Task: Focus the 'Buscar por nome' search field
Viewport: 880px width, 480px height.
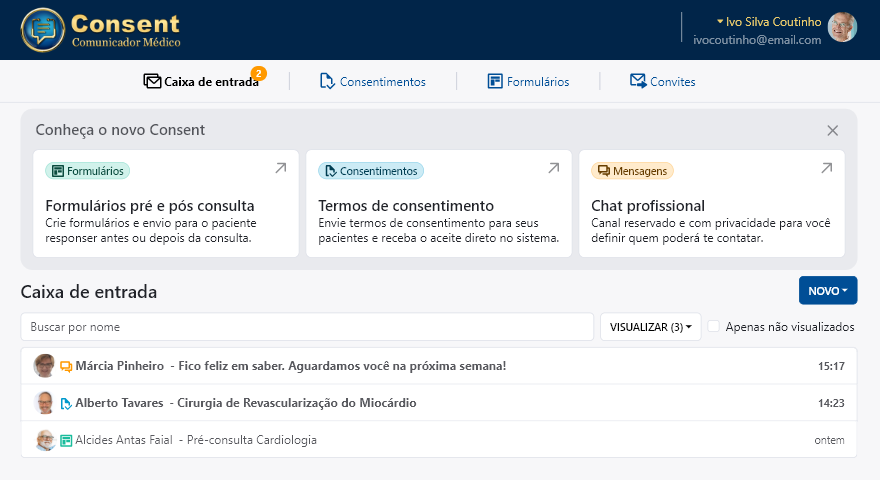Action: 307,327
